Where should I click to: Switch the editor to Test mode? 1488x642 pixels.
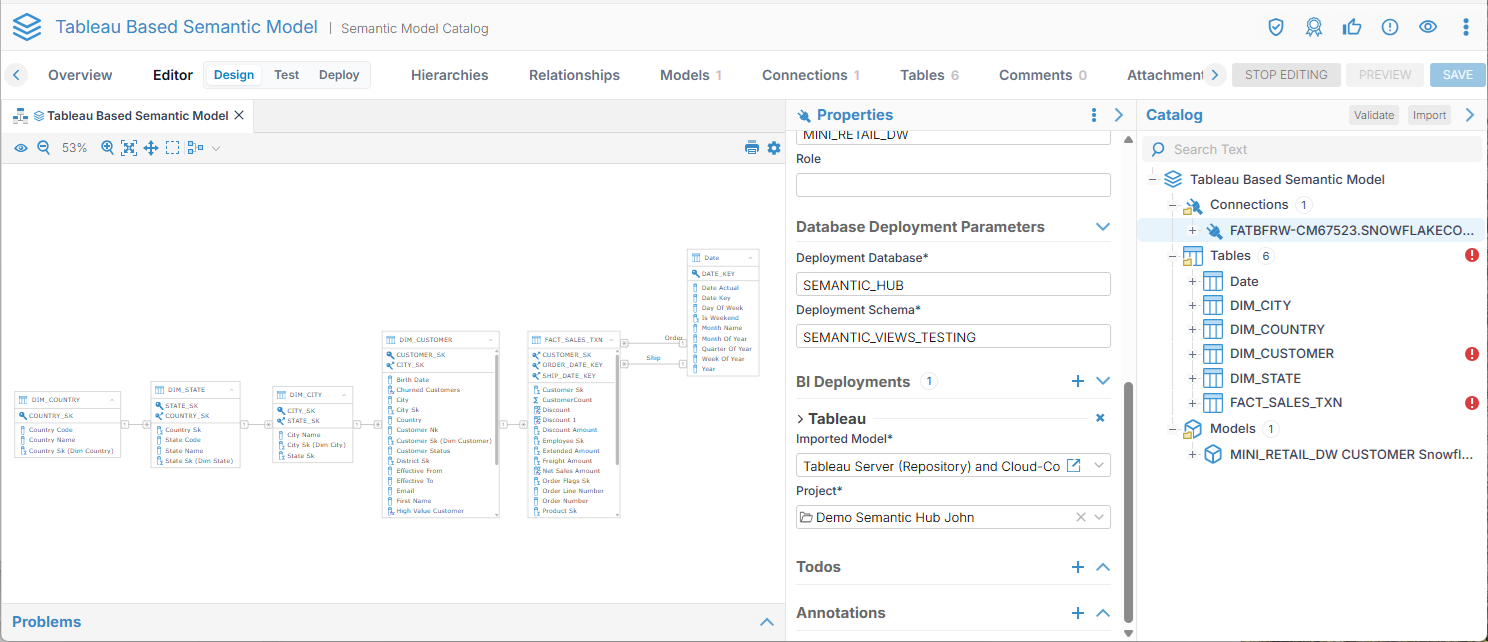coord(287,75)
